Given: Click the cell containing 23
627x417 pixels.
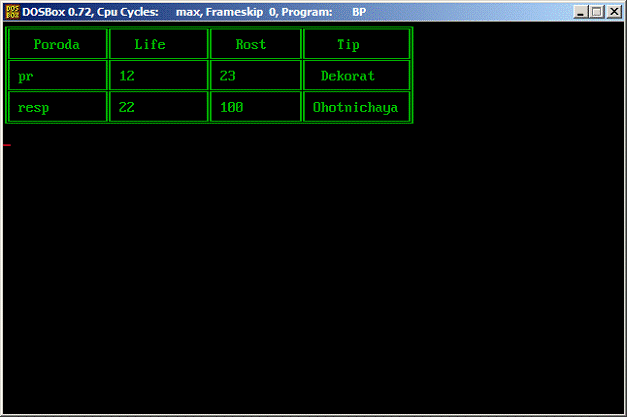Looking at the screenshot, I should (x=256, y=75).
